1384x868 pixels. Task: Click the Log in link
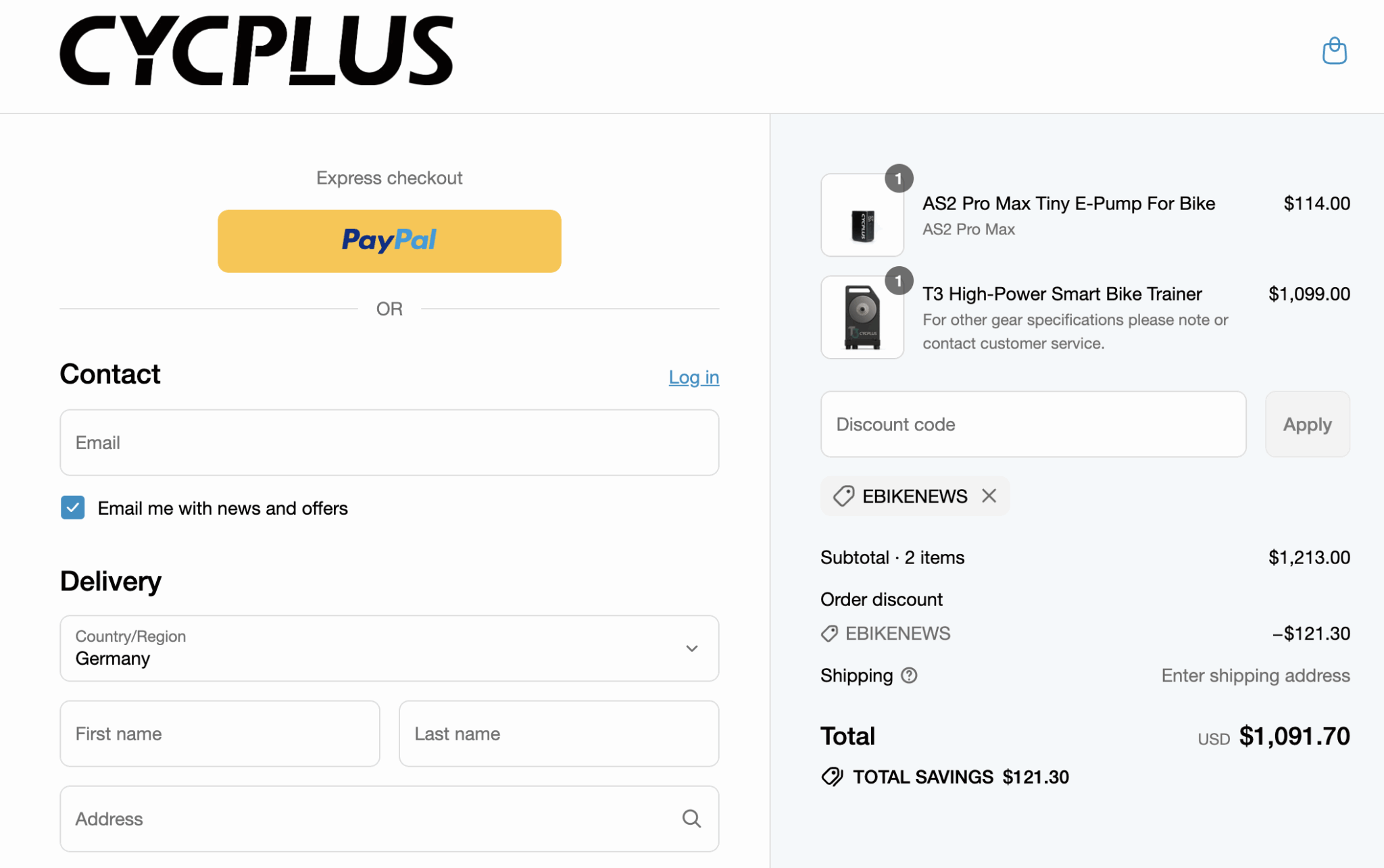point(694,377)
